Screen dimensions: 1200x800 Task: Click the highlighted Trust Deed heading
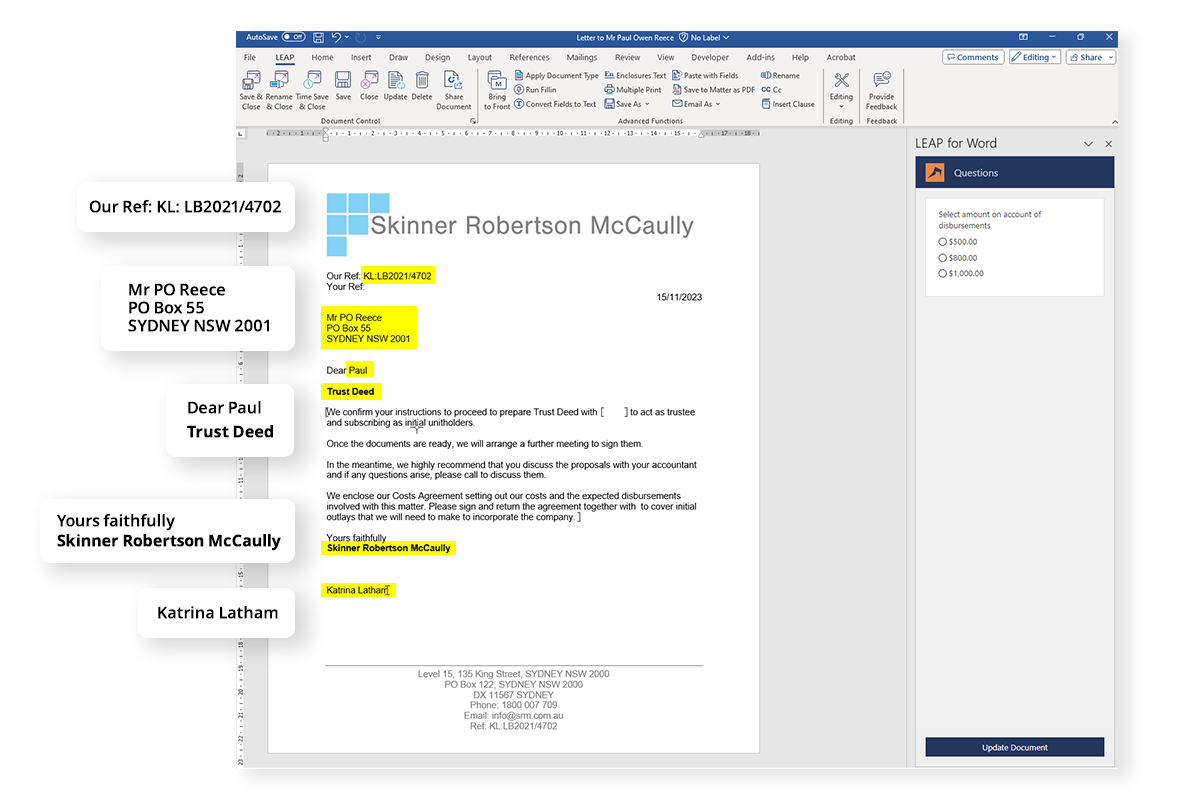pyautogui.click(x=351, y=391)
